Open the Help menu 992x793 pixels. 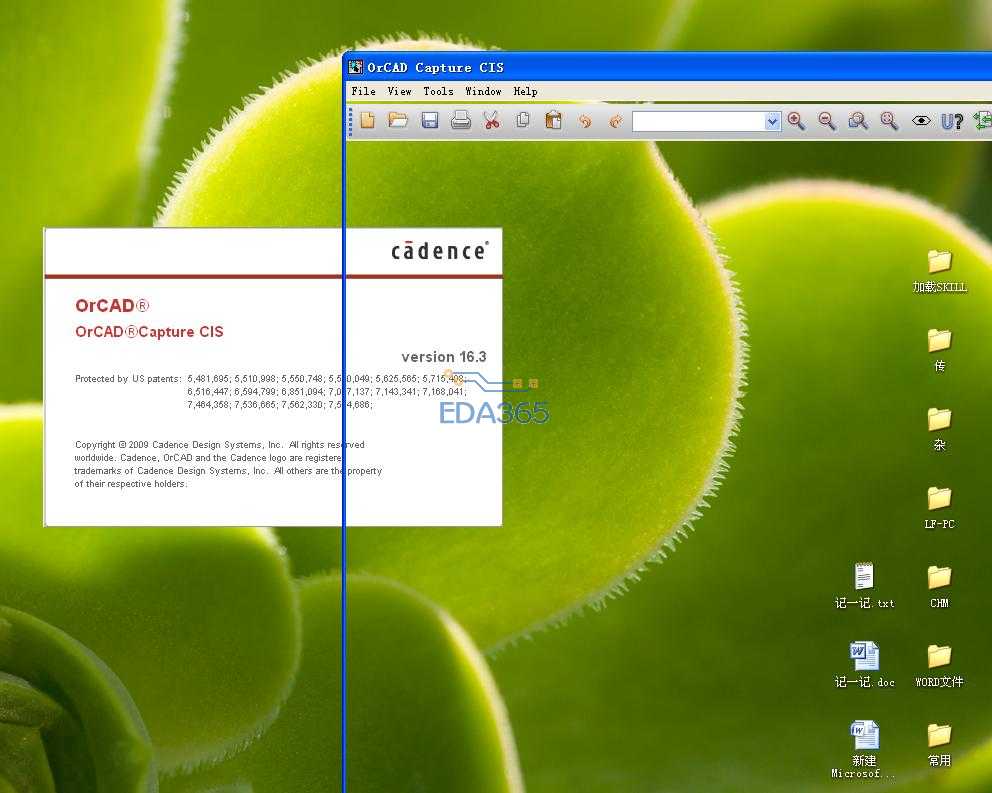pos(525,91)
